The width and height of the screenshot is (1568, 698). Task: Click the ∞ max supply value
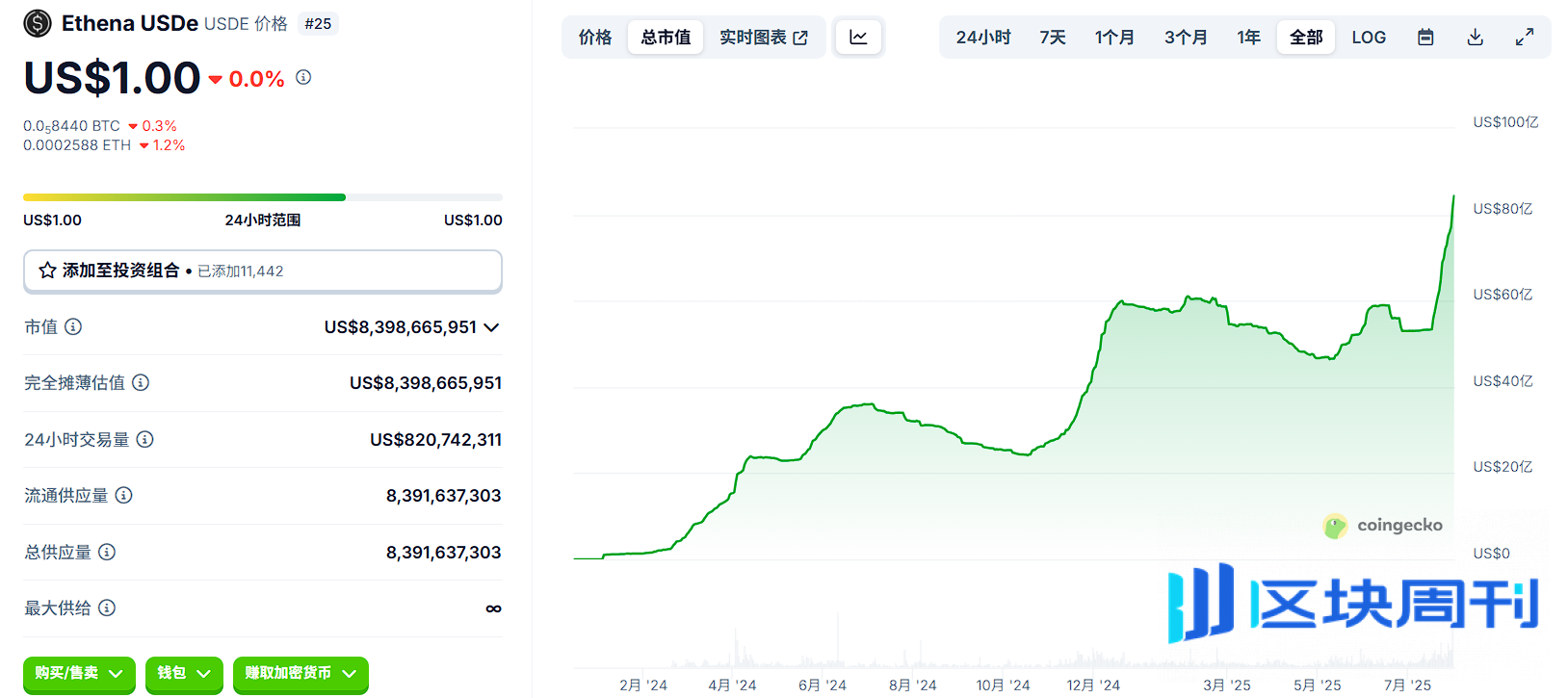[x=493, y=608]
